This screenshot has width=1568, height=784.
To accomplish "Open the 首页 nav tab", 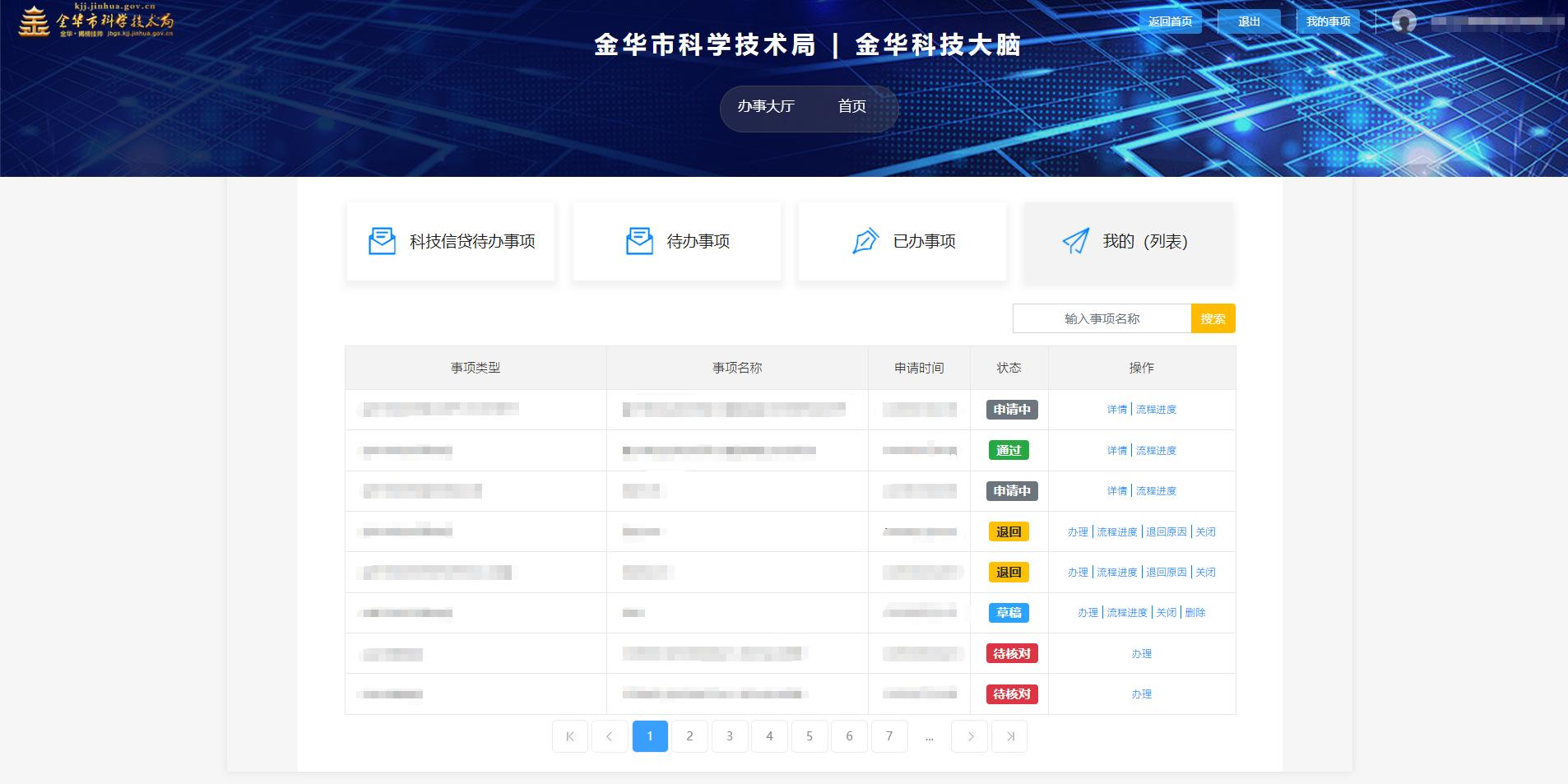I will point(851,106).
